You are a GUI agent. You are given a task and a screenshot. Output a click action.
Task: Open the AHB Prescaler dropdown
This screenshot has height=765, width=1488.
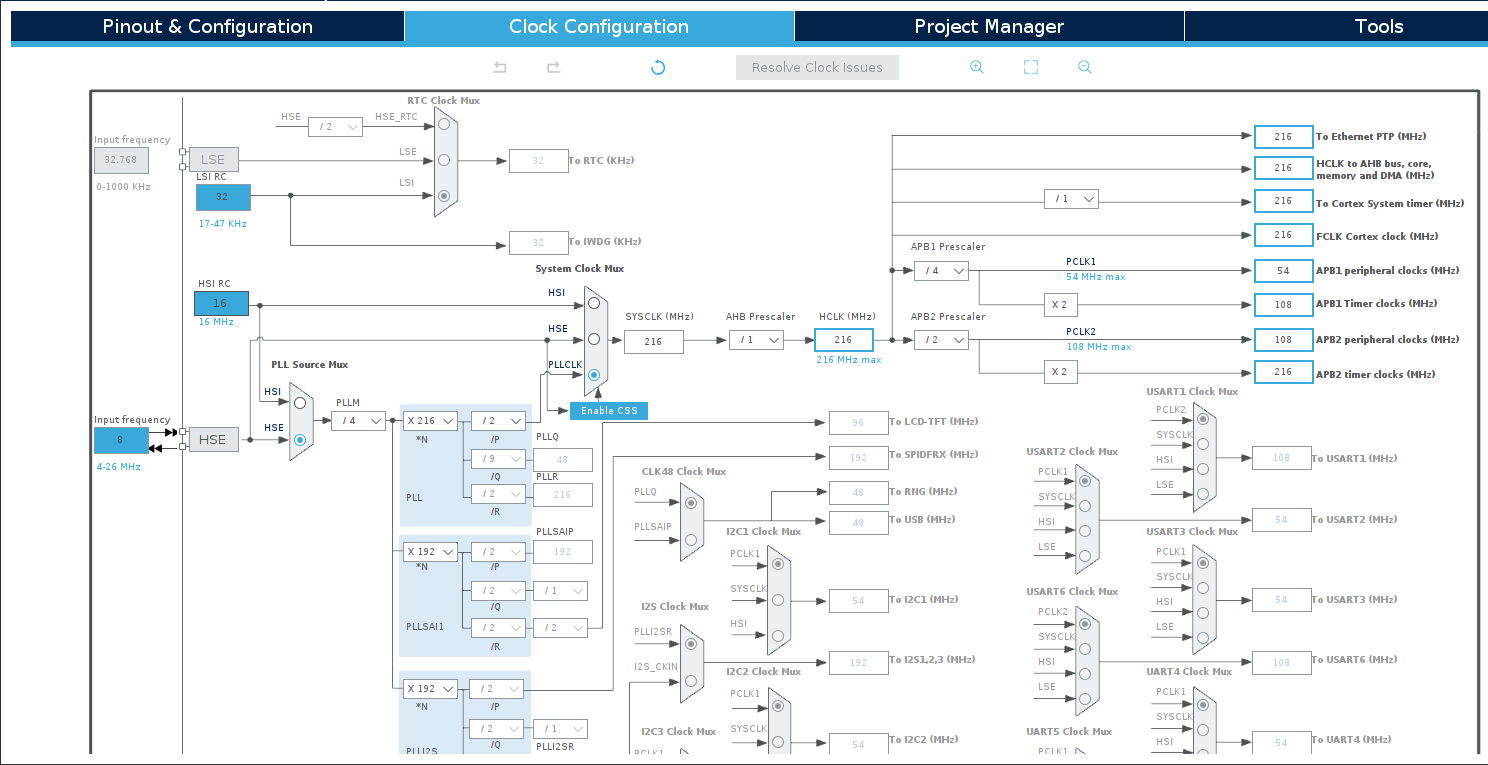pos(757,340)
